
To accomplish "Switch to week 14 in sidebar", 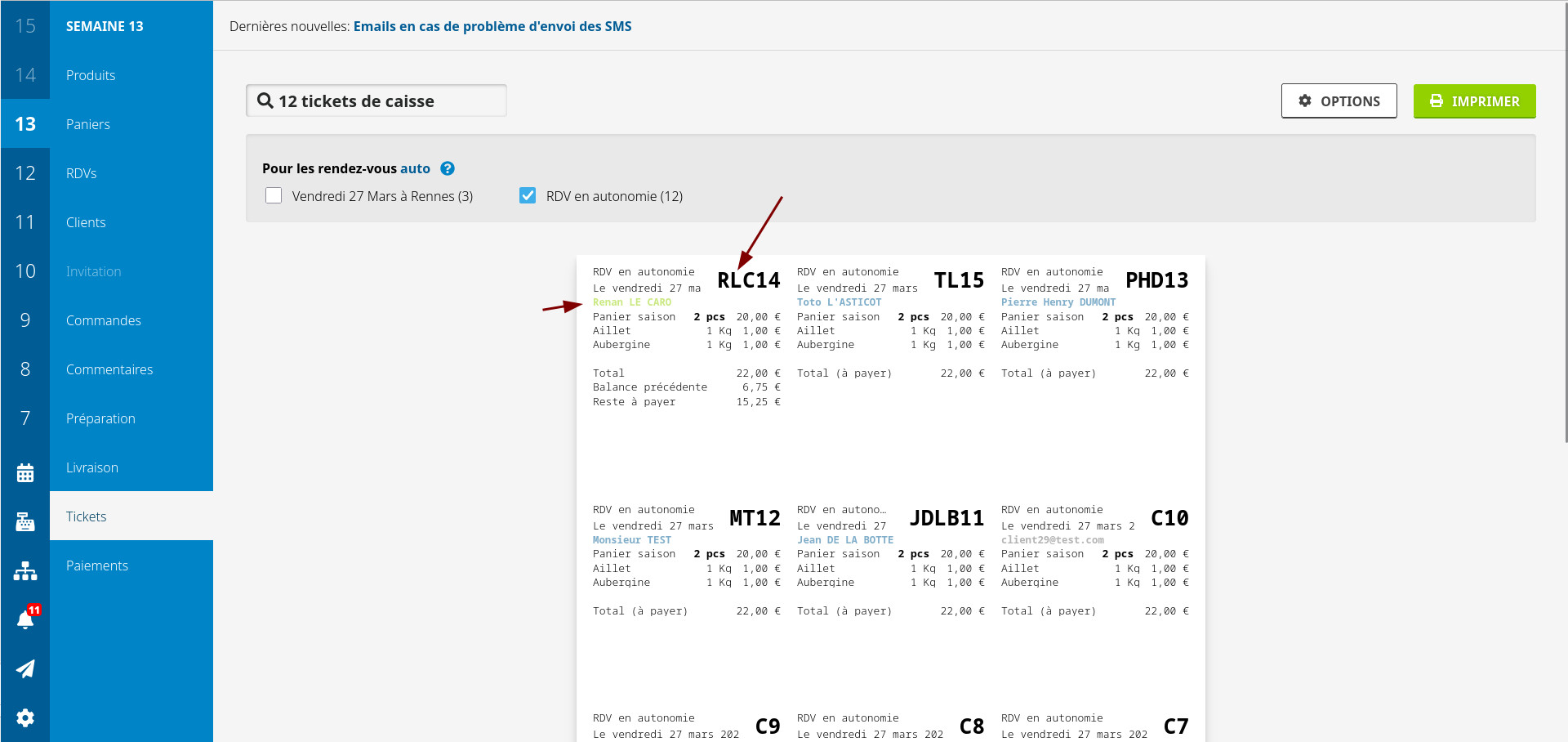I will click(25, 75).
